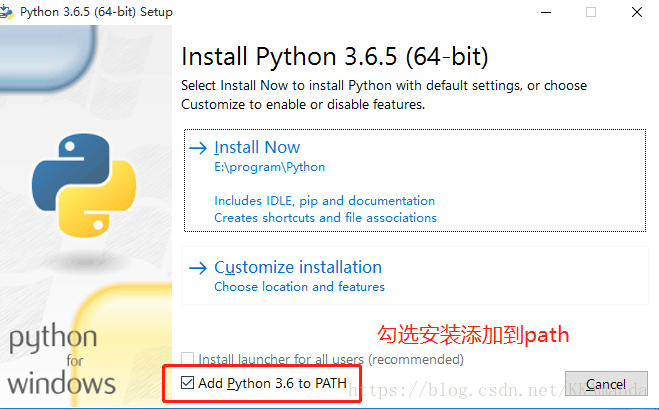Click the Python snake logo
This screenshot has height=410, width=659.
click(84, 185)
